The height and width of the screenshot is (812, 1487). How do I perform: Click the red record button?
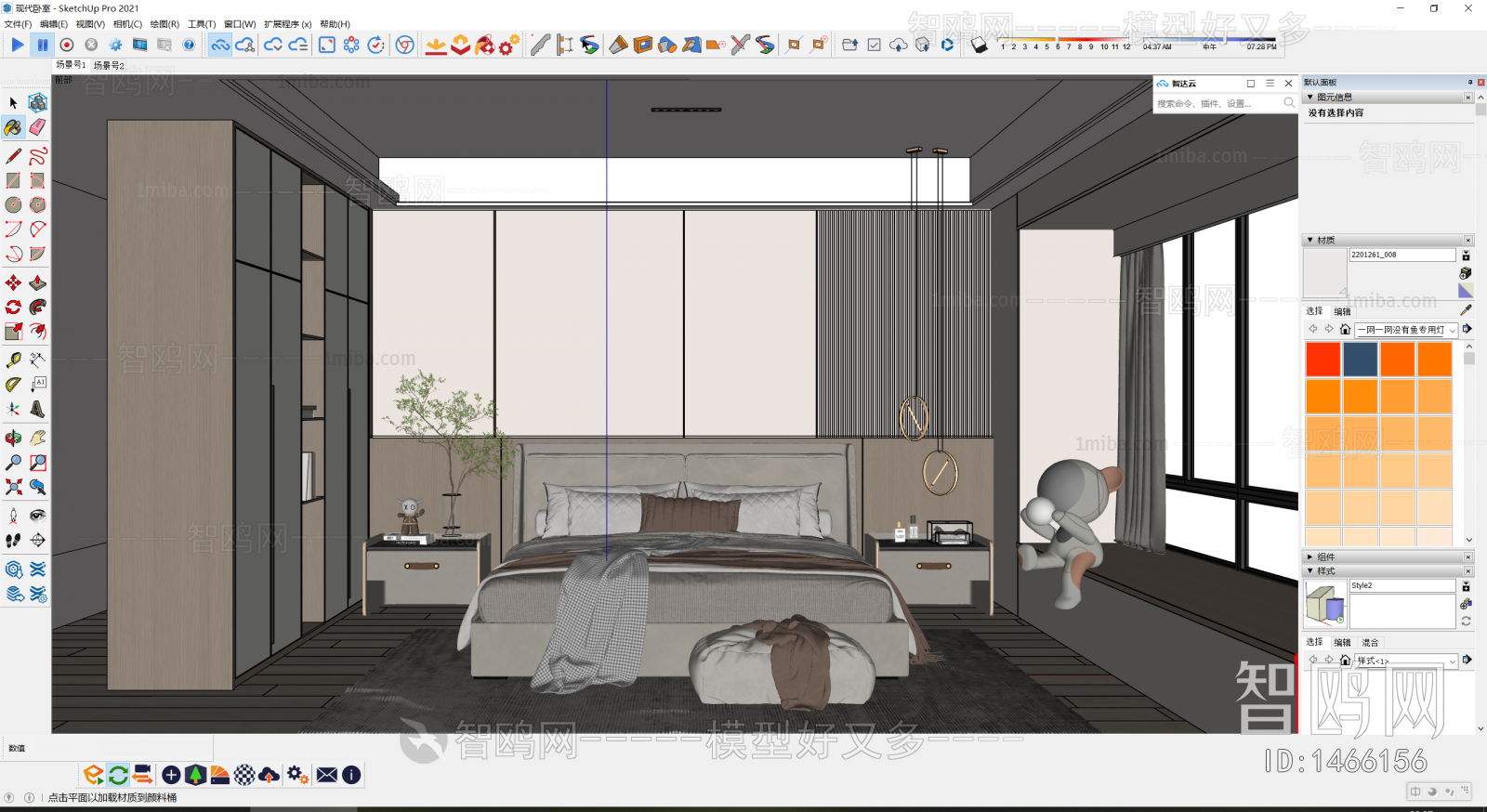[x=67, y=45]
